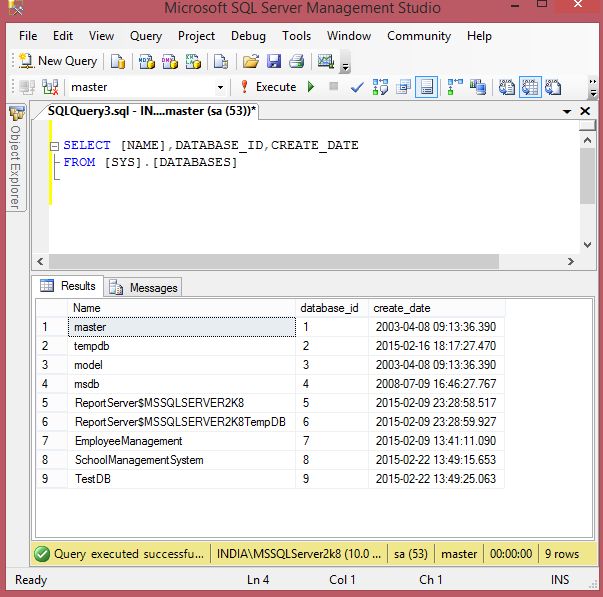Click the Parse checkmark icon
Image resolution: width=603 pixels, height=597 pixels.
357,87
